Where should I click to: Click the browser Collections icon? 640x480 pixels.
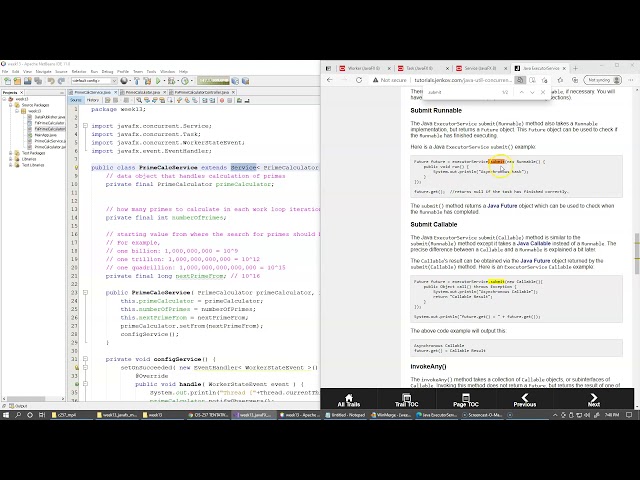(x=575, y=80)
